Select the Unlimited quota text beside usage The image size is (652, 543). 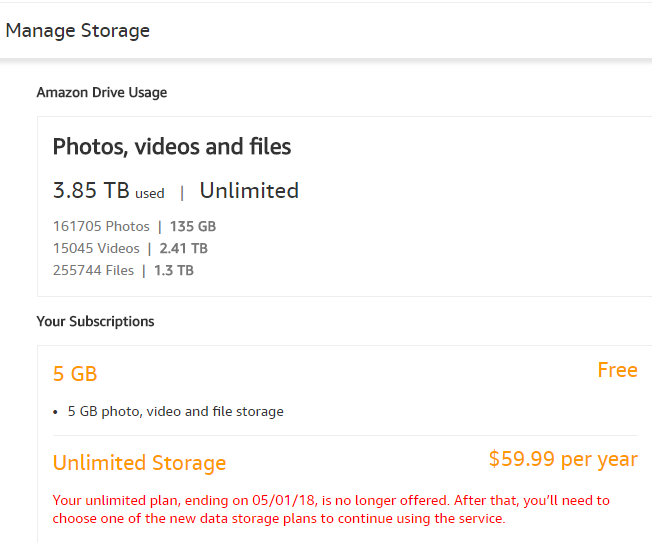click(249, 191)
